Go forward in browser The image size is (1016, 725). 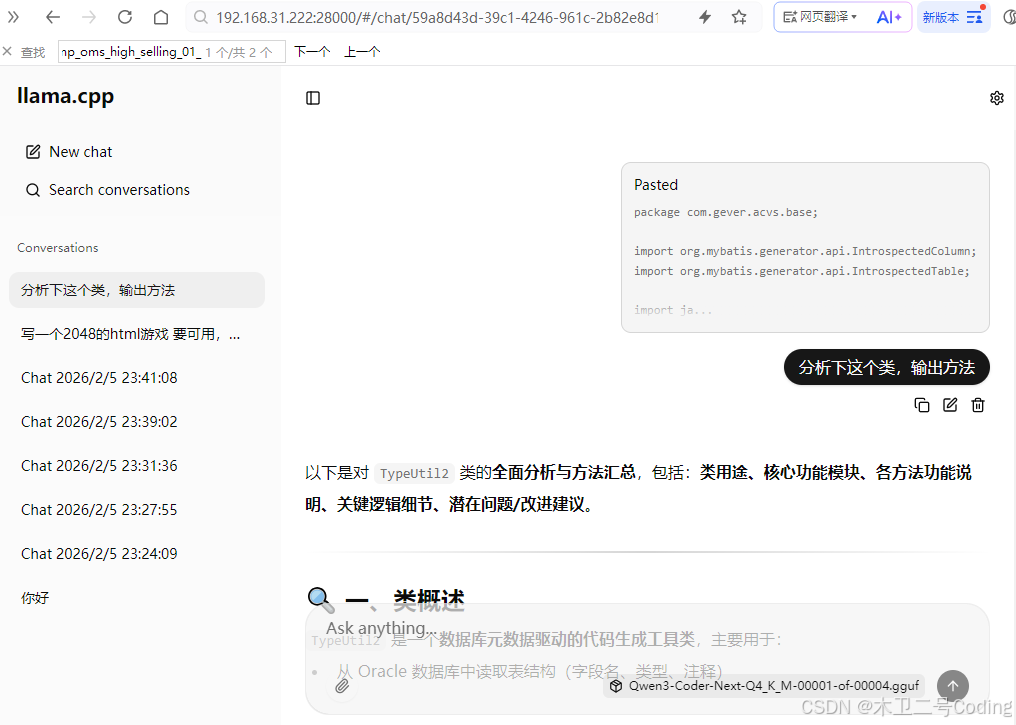pos(89,17)
